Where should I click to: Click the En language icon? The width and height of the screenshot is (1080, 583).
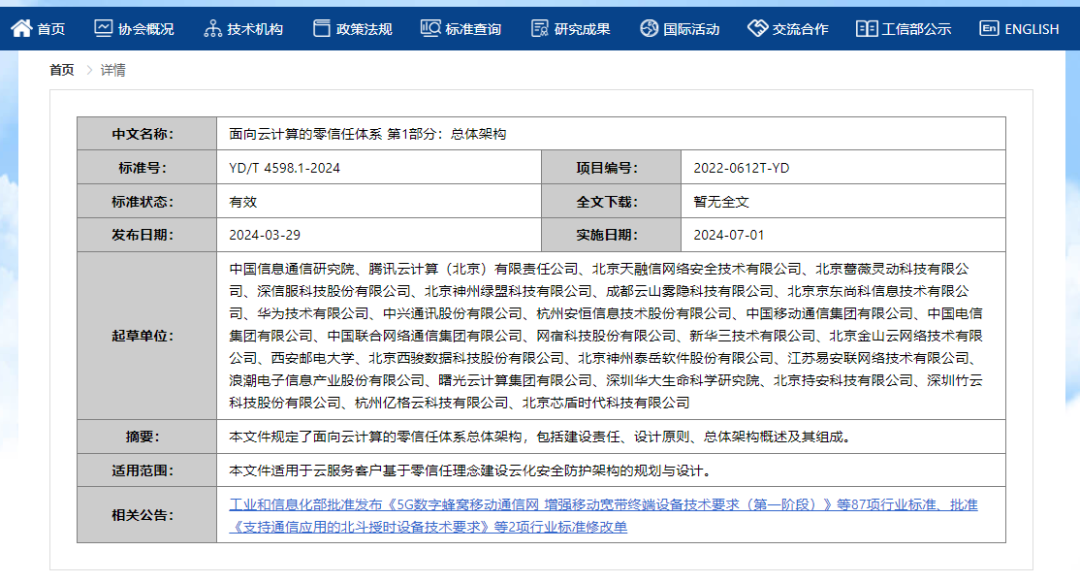tap(989, 28)
